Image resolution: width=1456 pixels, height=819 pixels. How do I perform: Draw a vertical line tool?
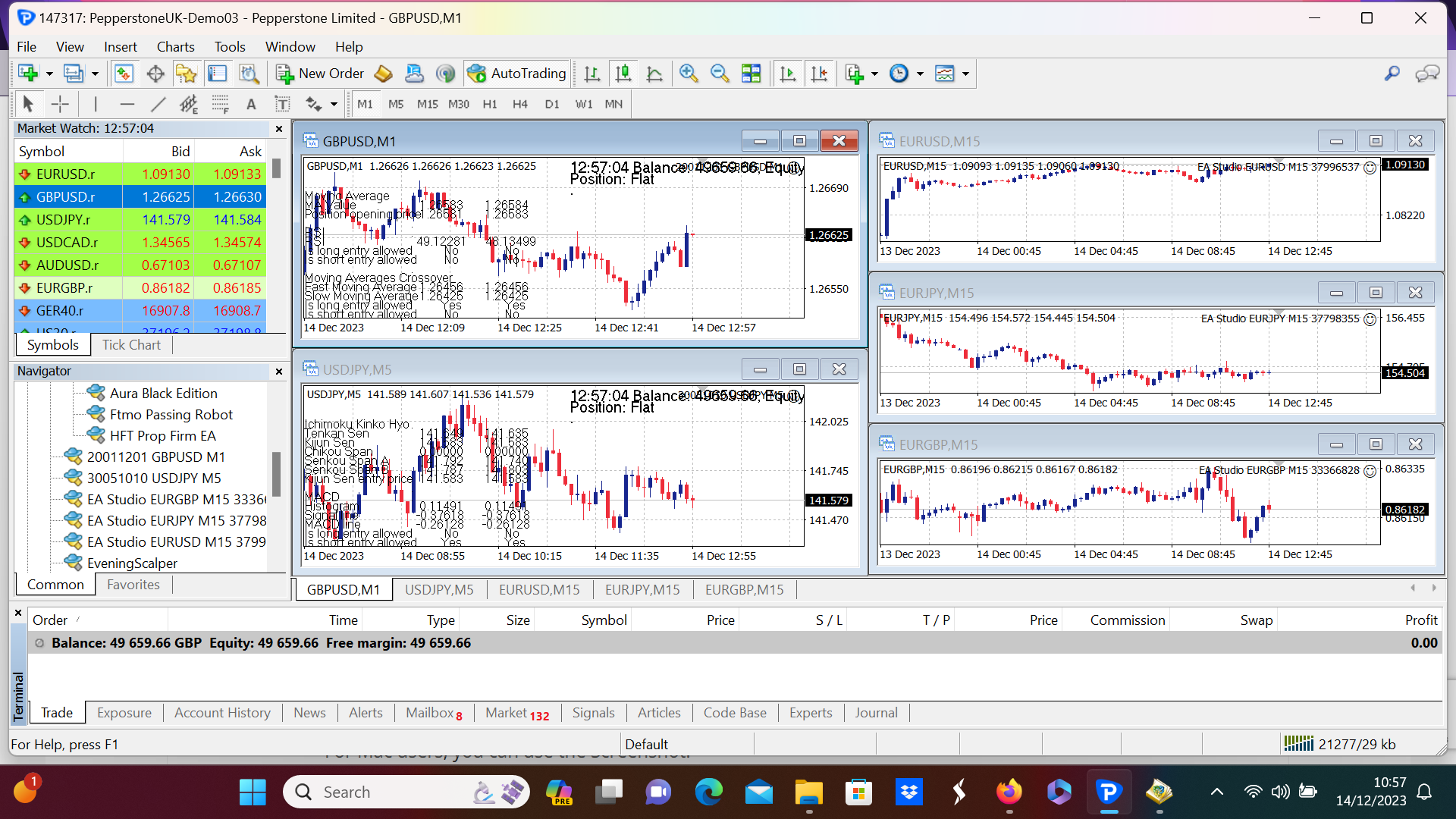pyautogui.click(x=96, y=104)
